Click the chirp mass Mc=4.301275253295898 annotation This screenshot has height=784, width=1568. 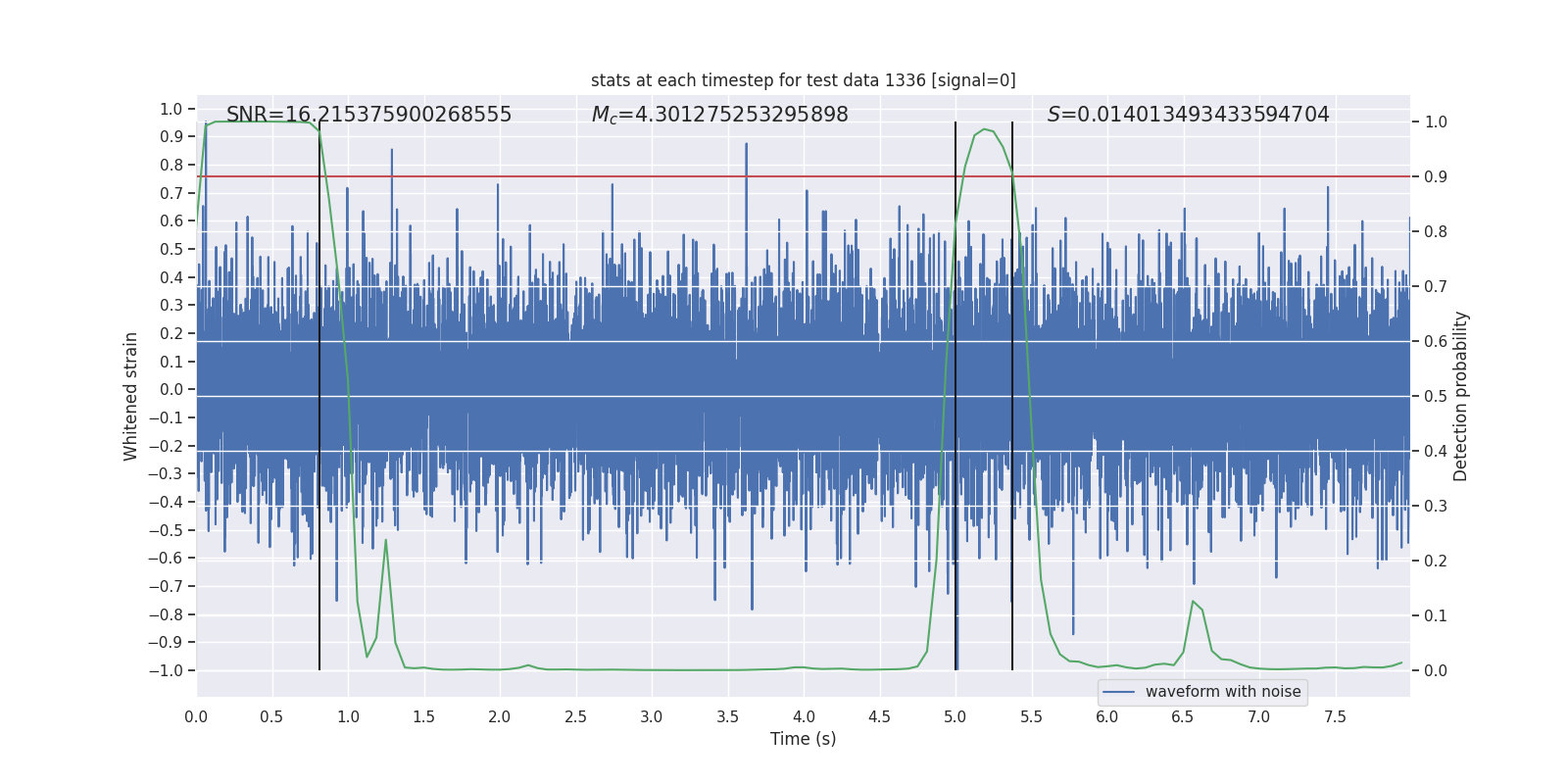(720, 115)
